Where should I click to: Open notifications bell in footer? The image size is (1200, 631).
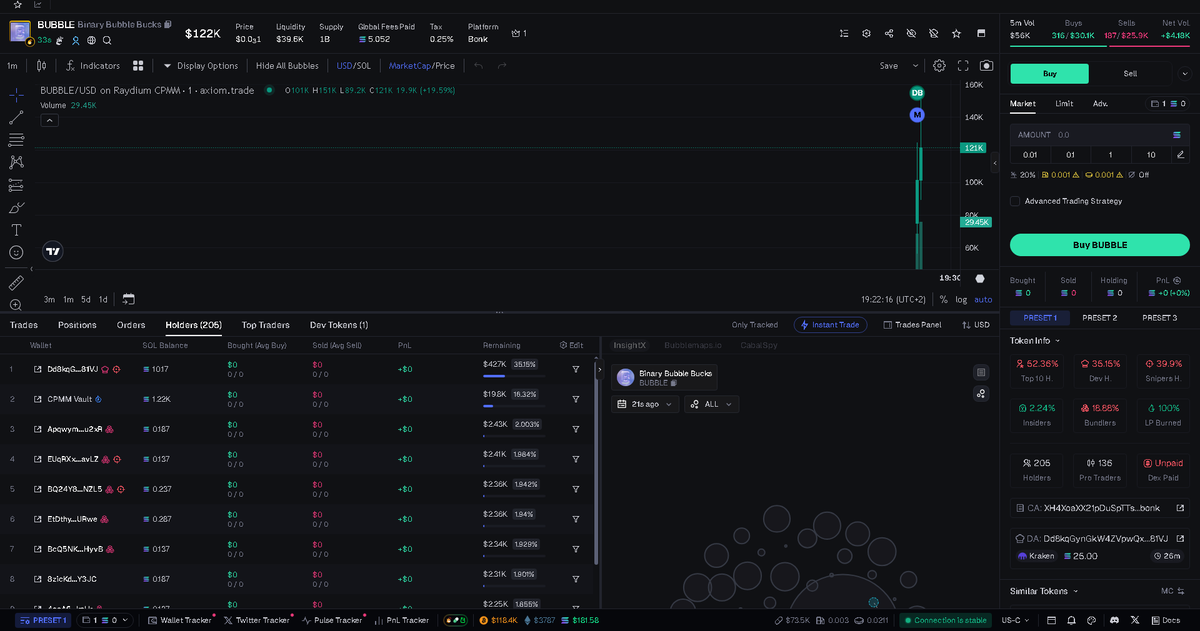point(1073,620)
